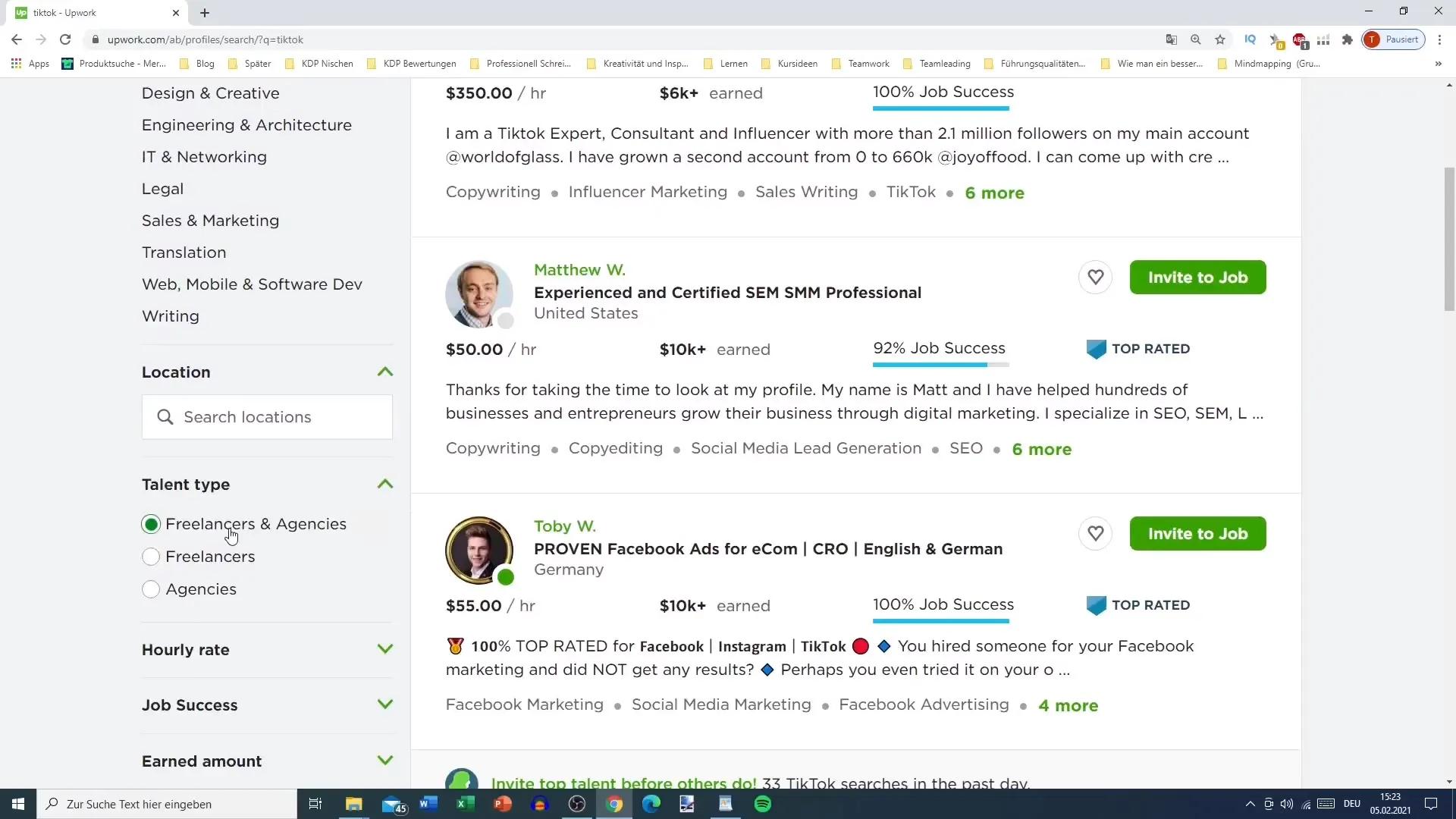Open the Apps shortcut in bookmarks bar

click(30, 64)
